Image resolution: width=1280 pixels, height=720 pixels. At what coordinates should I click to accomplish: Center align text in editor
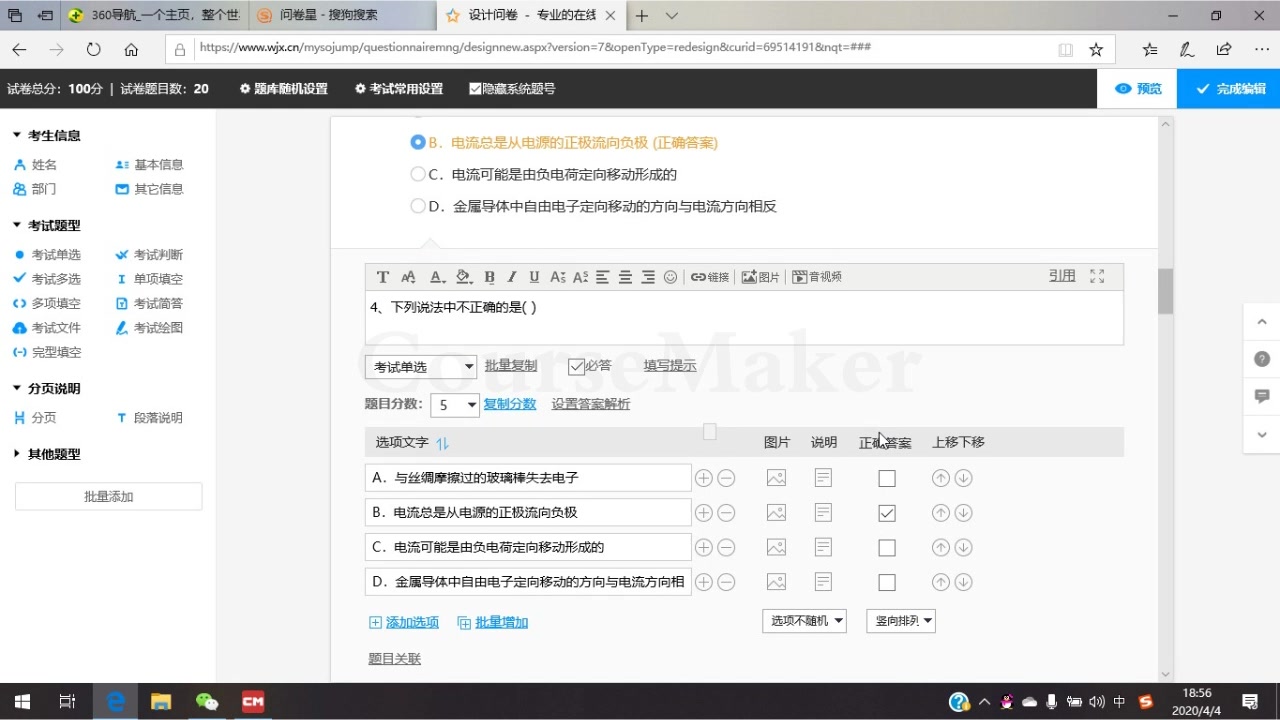point(625,277)
